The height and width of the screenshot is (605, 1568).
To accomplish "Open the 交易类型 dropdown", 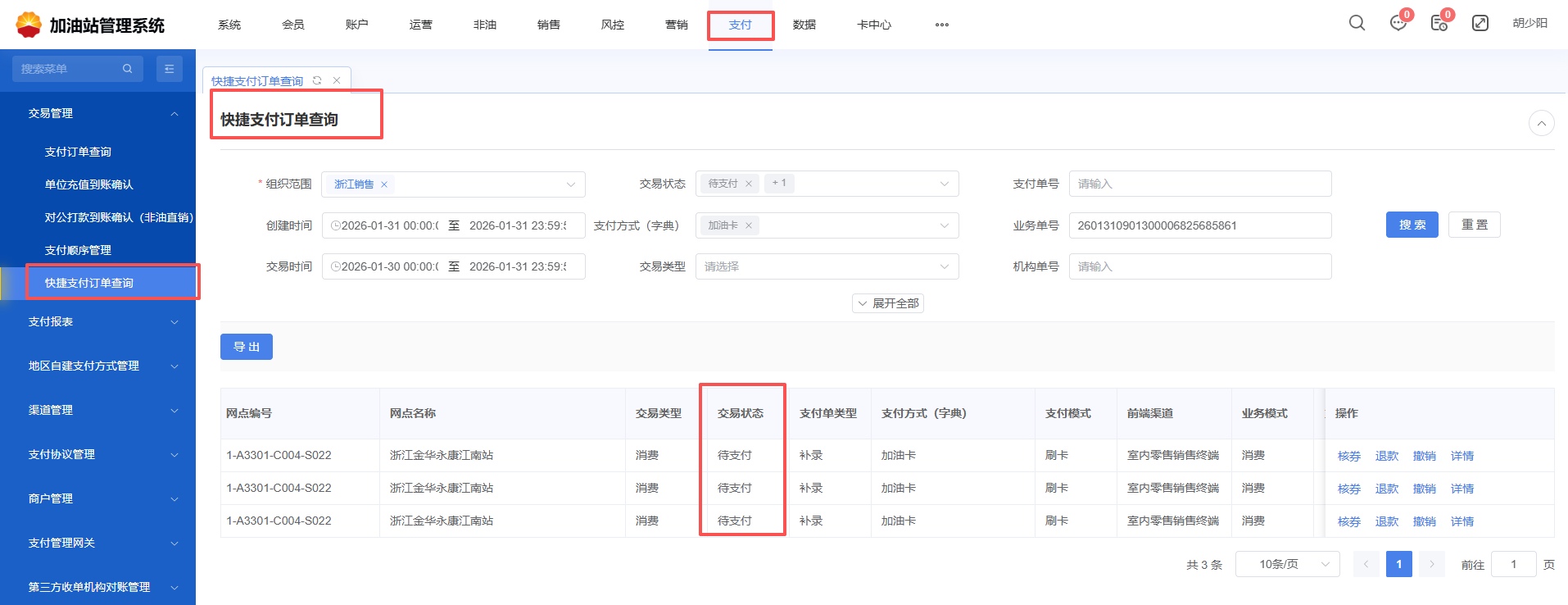I will pos(826,266).
